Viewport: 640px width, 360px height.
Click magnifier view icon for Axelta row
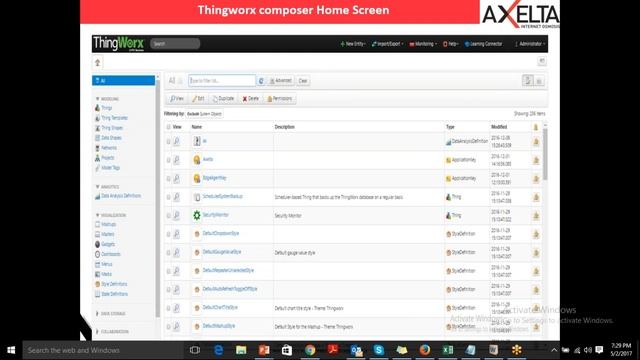click(176, 160)
